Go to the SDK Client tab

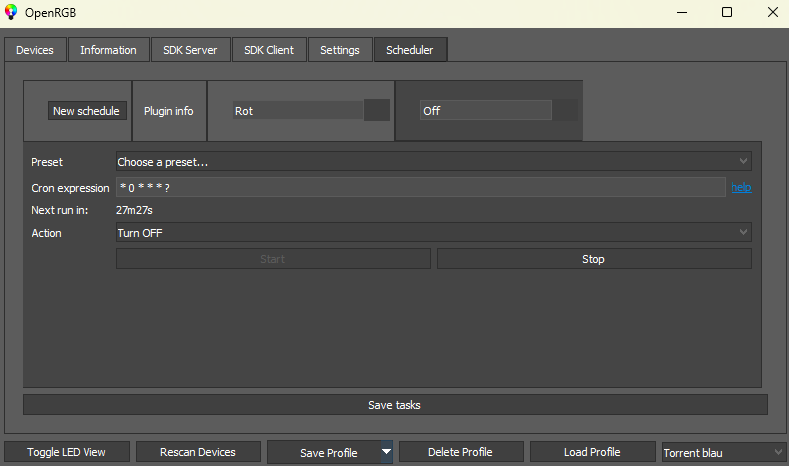point(269,50)
